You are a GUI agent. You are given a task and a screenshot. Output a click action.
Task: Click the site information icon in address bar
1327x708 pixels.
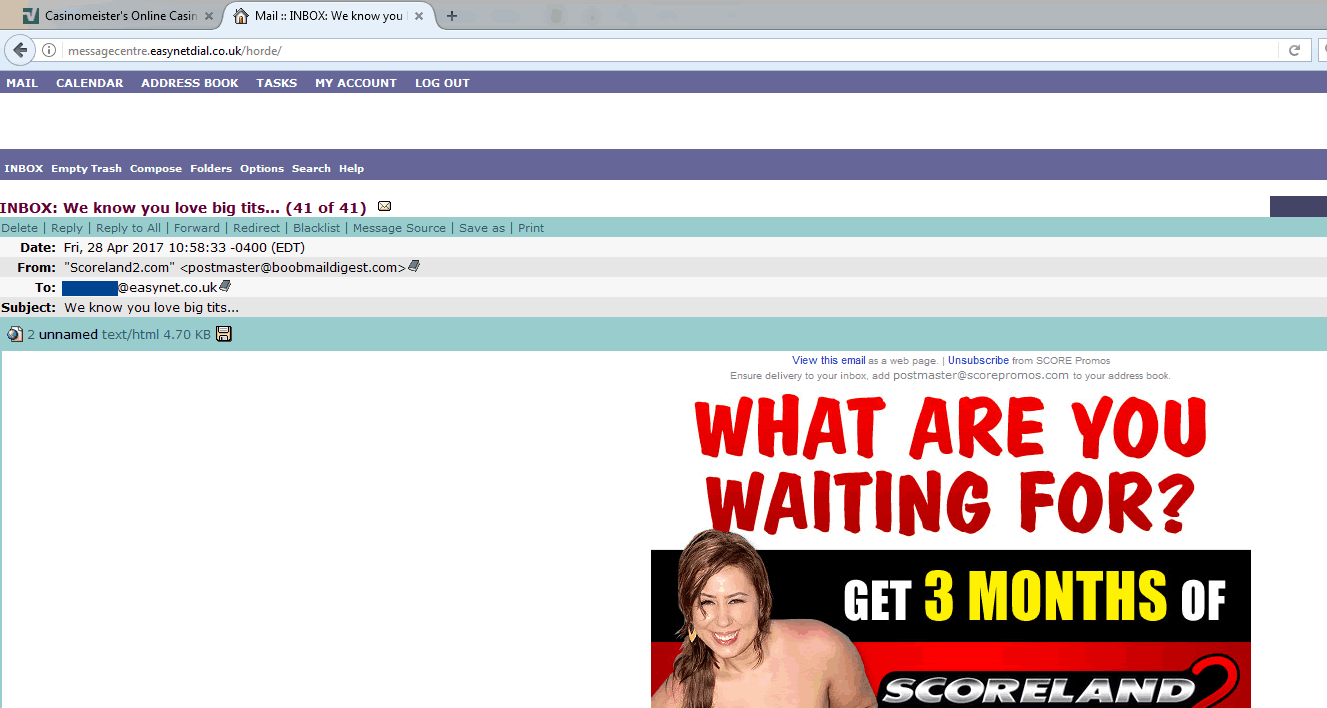(x=48, y=50)
